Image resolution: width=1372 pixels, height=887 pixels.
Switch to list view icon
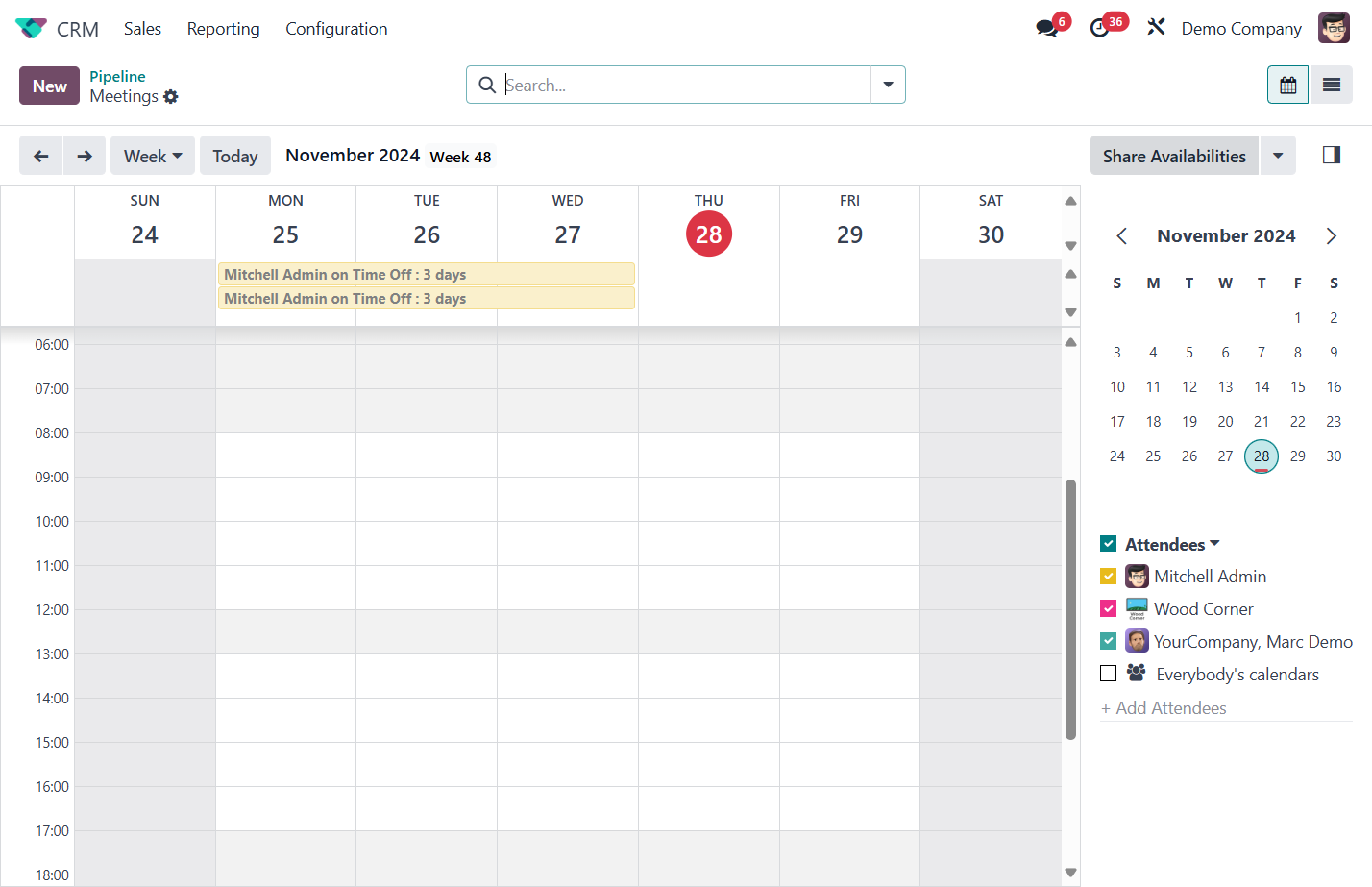click(x=1331, y=86)
